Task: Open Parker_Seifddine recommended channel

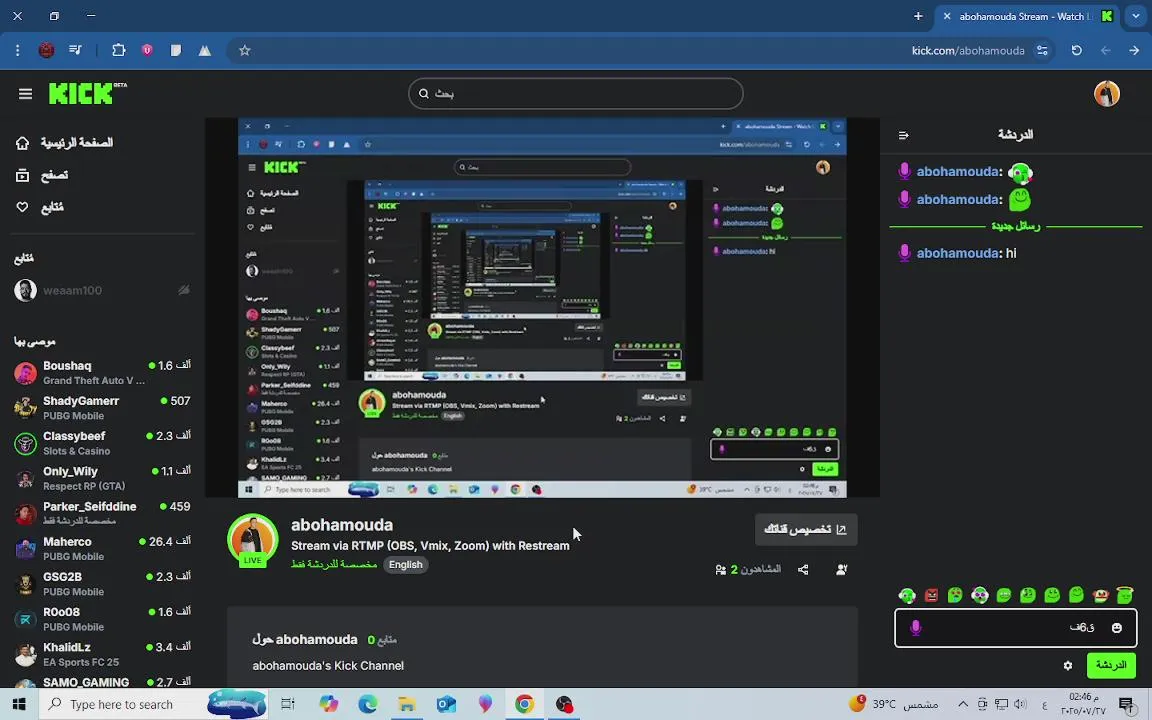Action: [x=102, y=514]
